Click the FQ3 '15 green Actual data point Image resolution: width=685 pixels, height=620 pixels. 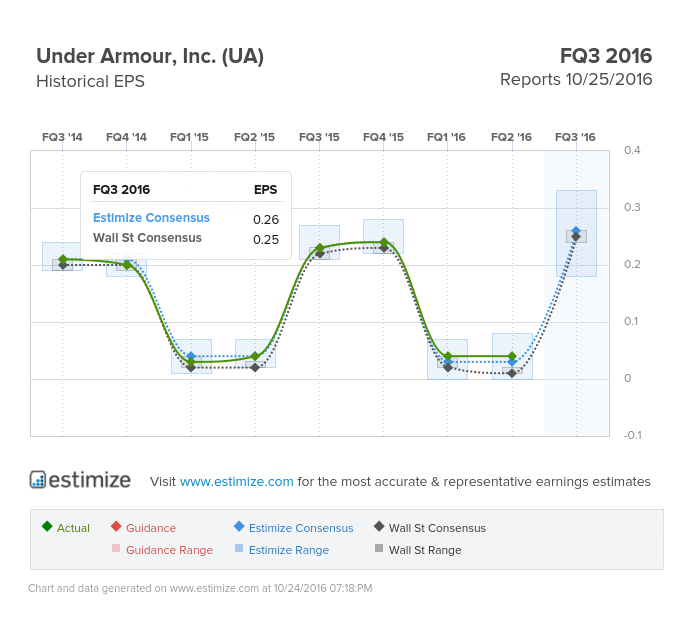click(319, 248)
